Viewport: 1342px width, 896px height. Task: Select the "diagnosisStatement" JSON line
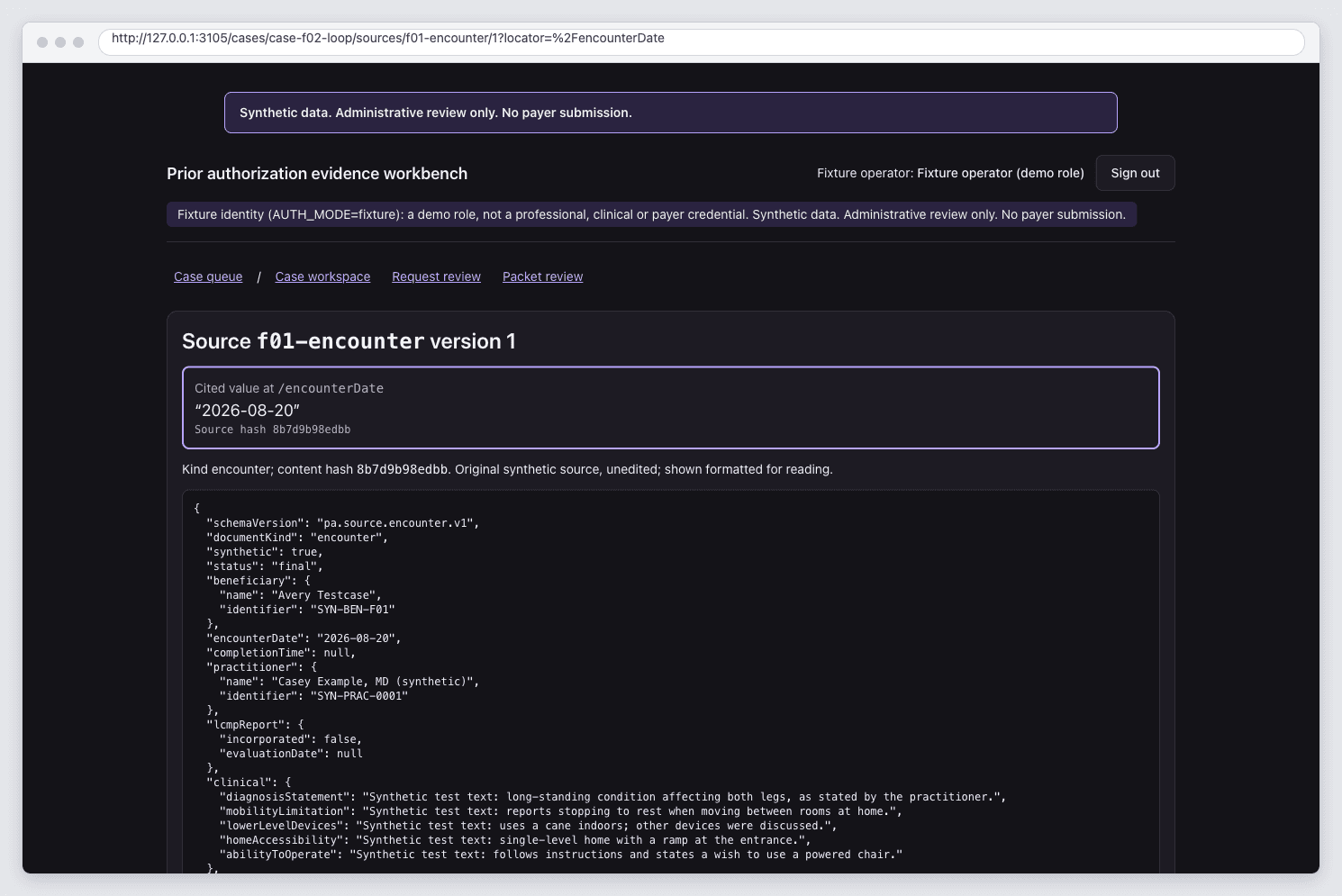pos(612,797)
